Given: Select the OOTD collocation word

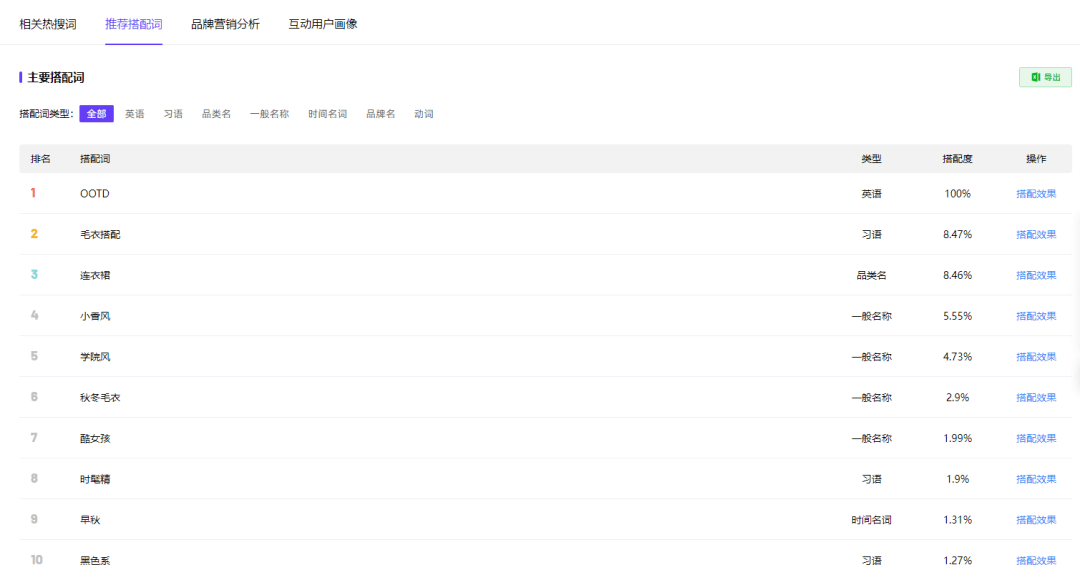Looking at the screenshot, I should pos(94,194).
